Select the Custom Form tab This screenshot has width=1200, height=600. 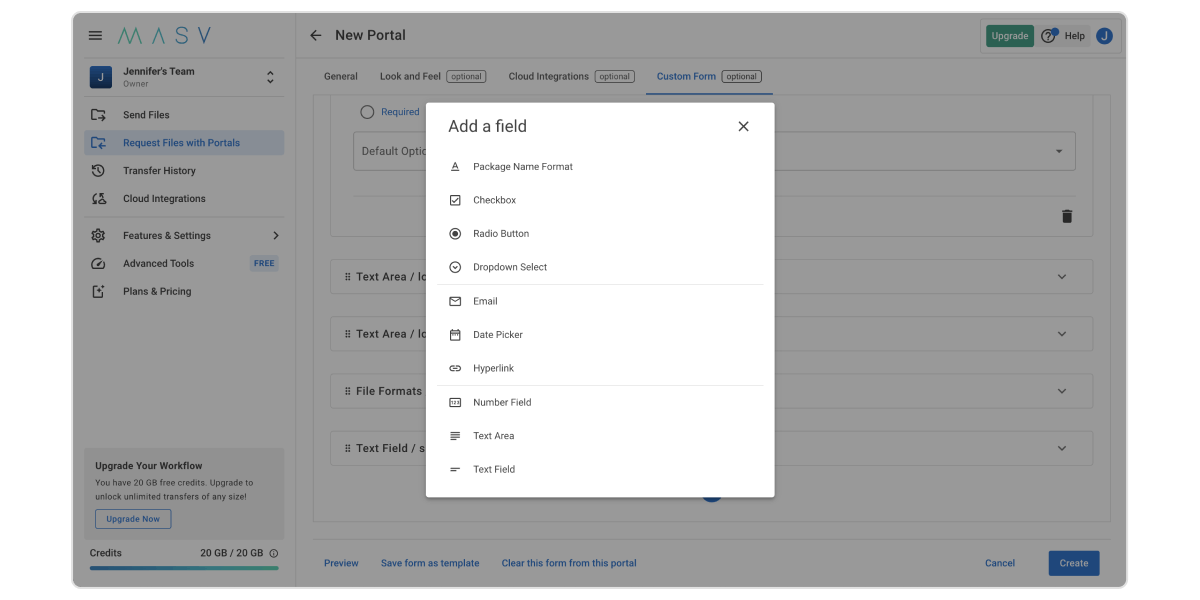pyautogui.click(x=709, y=76)
